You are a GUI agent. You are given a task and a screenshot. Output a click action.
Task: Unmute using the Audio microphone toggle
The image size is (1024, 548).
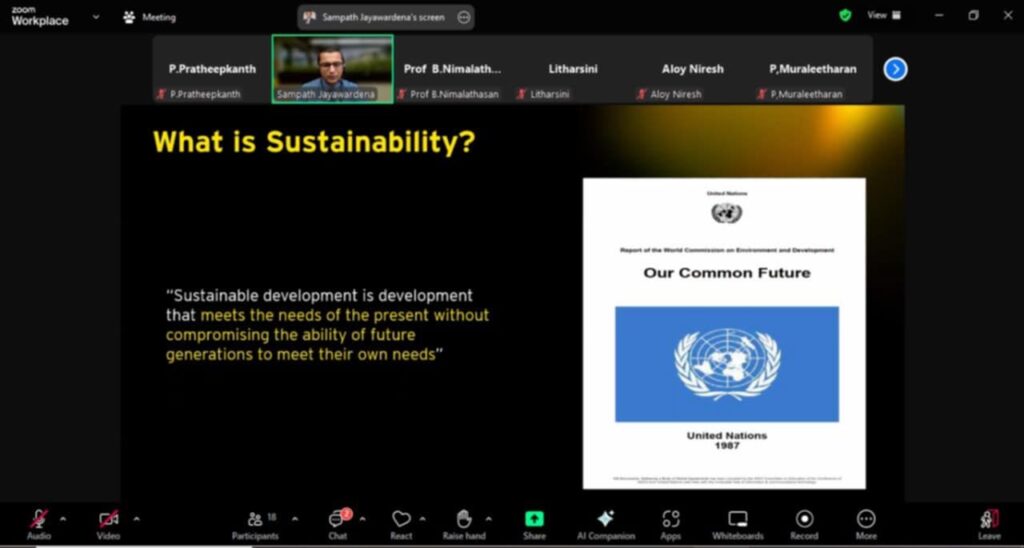tap(39, 523)
